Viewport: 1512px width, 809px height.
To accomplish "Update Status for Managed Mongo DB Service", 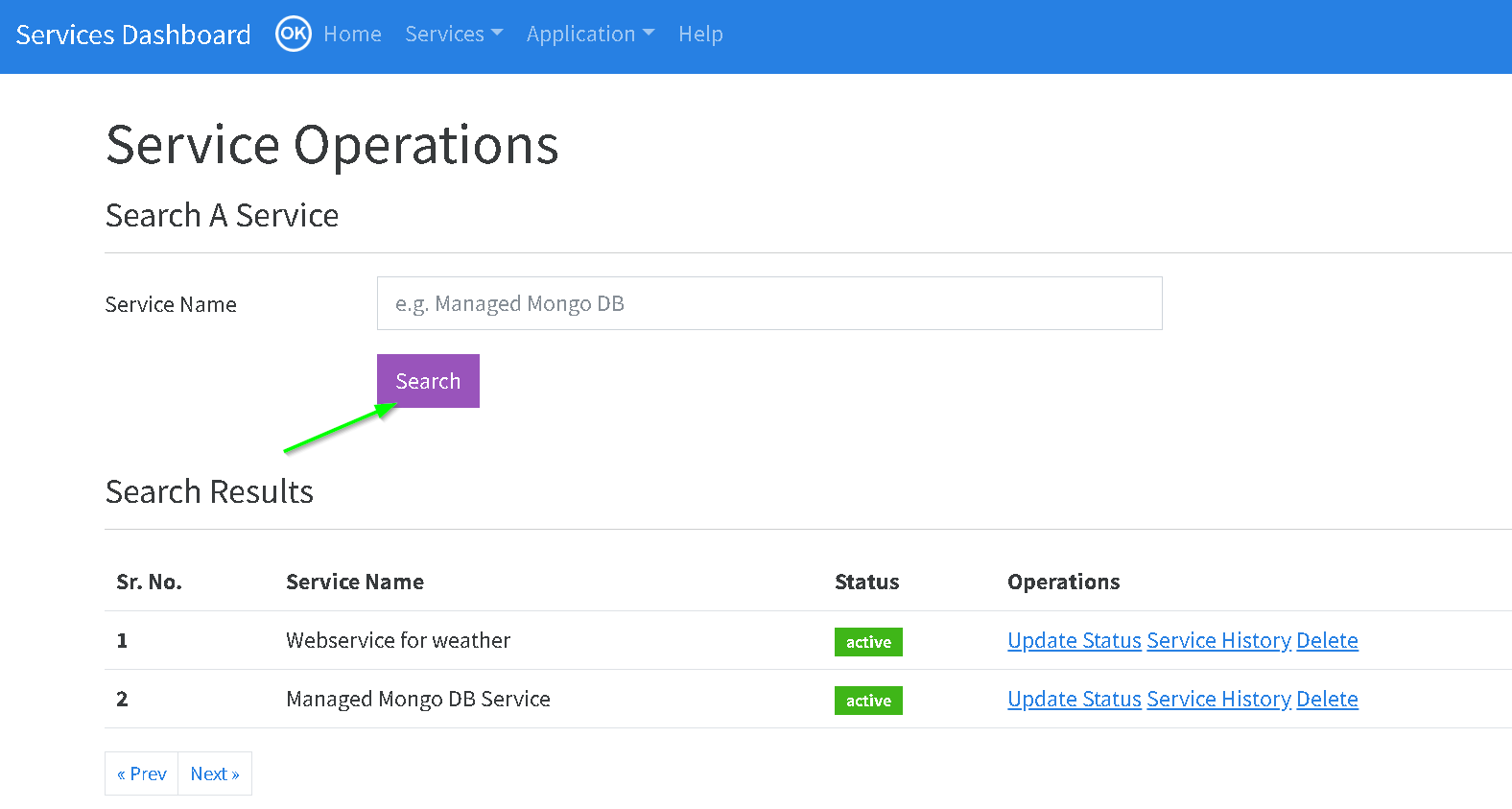I will (x=1075, y=699).
